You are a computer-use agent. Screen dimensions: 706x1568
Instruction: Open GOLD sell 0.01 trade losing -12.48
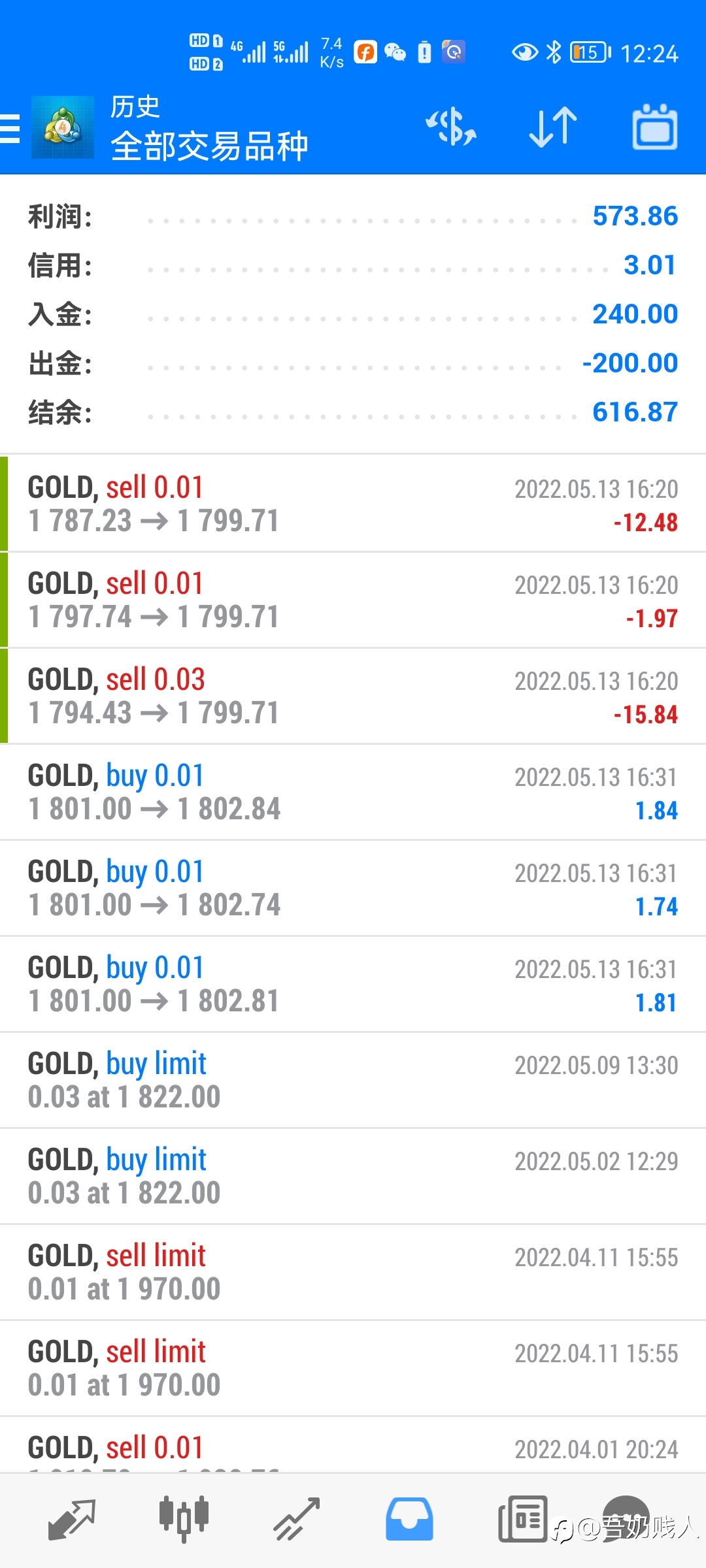click(353, 504)
